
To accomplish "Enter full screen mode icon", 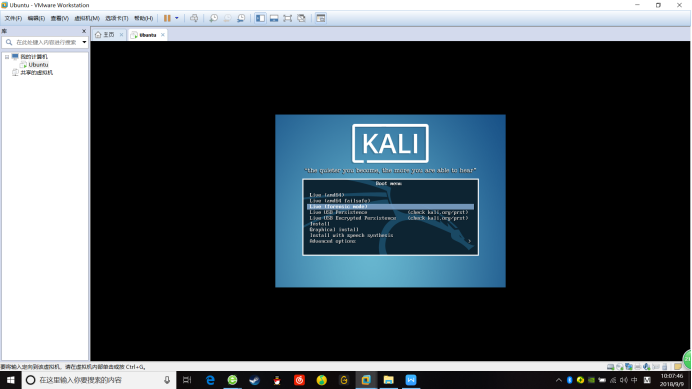I will tap(288, 18).
